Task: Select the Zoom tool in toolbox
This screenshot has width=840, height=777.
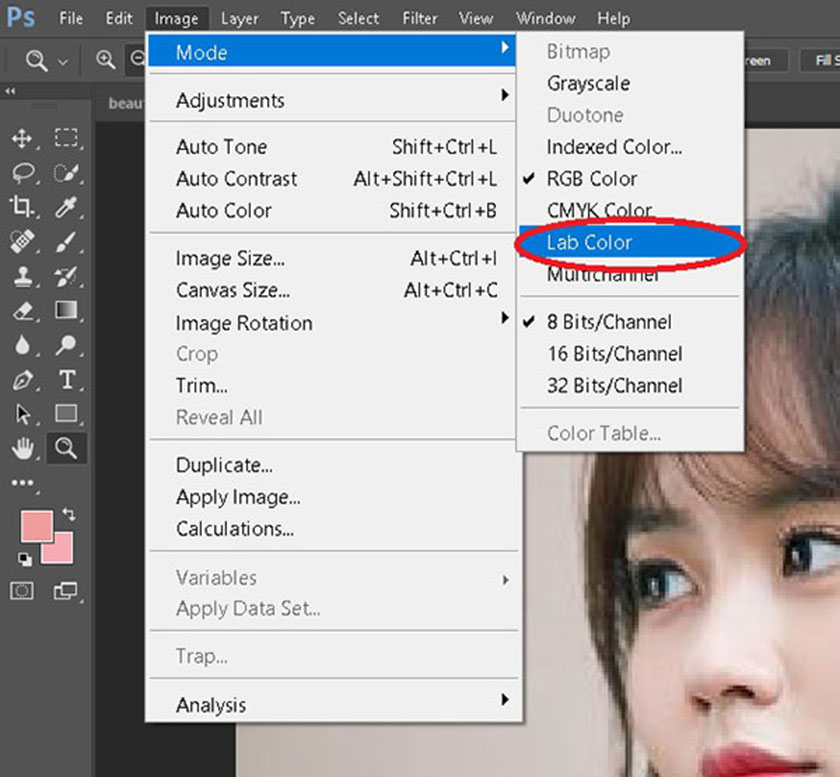Action: pyautogui.click(x=66, y=448)
